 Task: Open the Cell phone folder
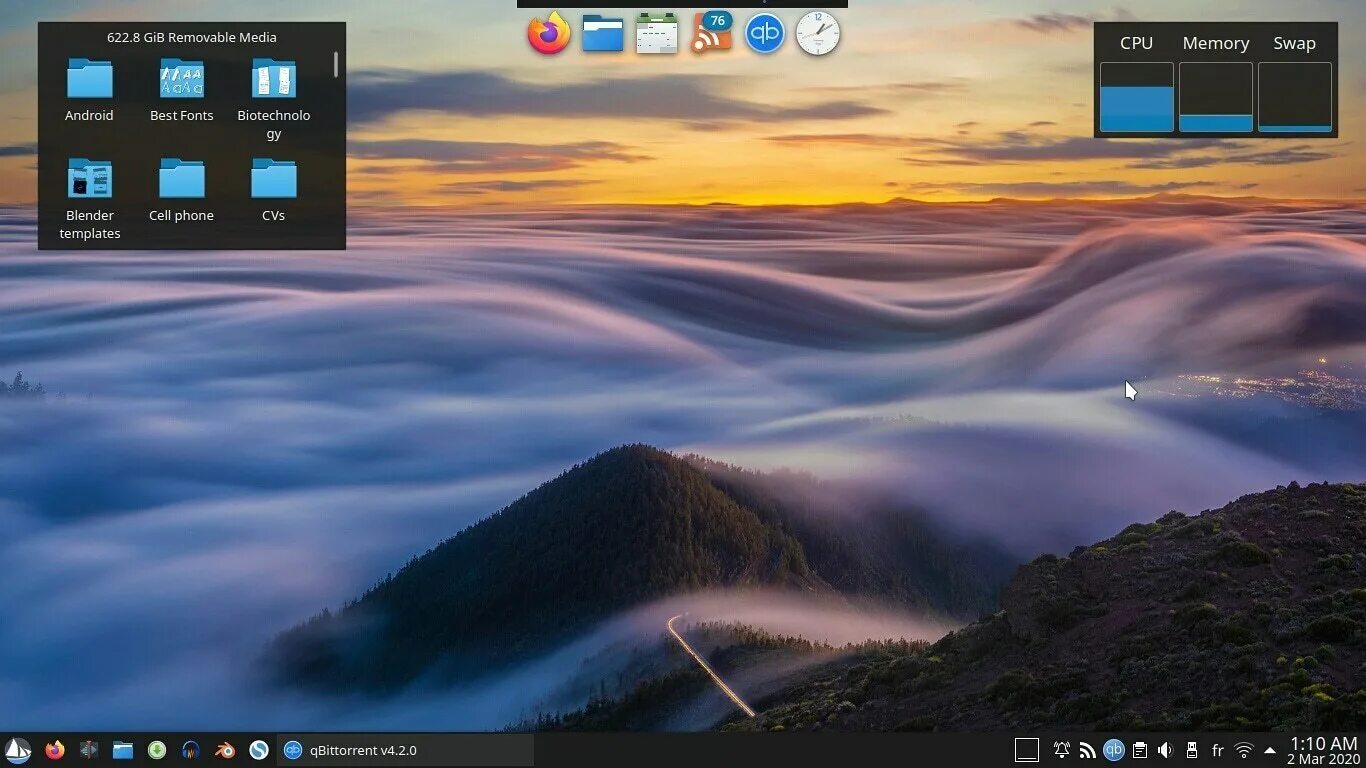pyautogui.click(x=182, y=190)
